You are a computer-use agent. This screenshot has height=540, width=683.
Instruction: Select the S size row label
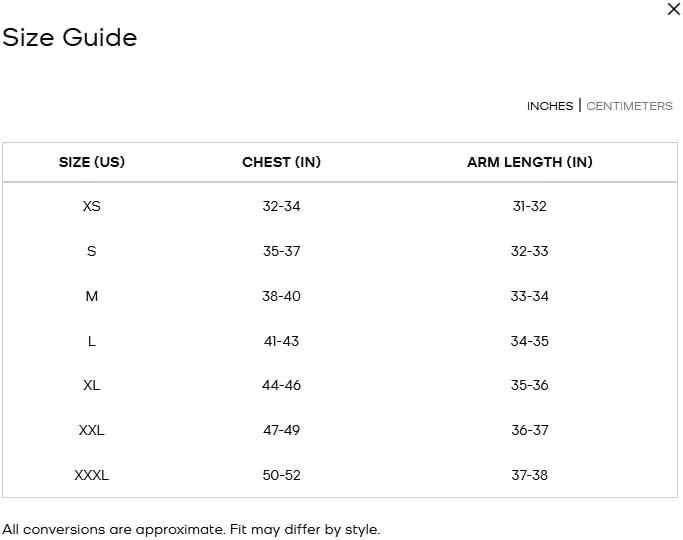click(x=92, y=251)
